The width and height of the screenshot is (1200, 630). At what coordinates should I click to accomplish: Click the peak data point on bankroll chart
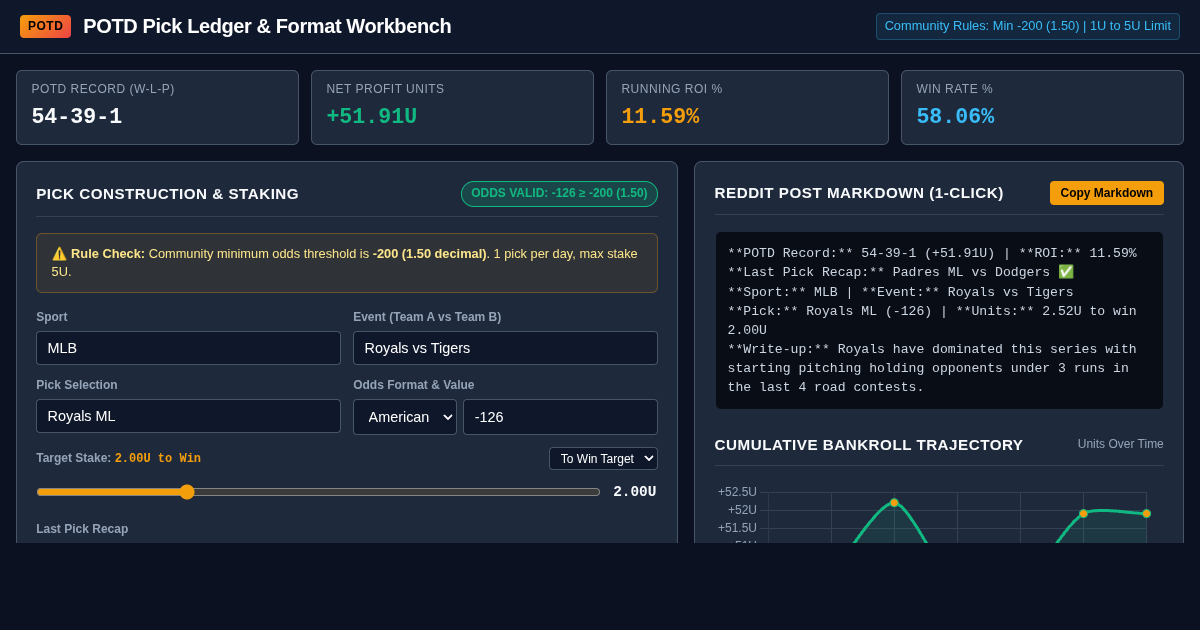(x=894, y=503)
